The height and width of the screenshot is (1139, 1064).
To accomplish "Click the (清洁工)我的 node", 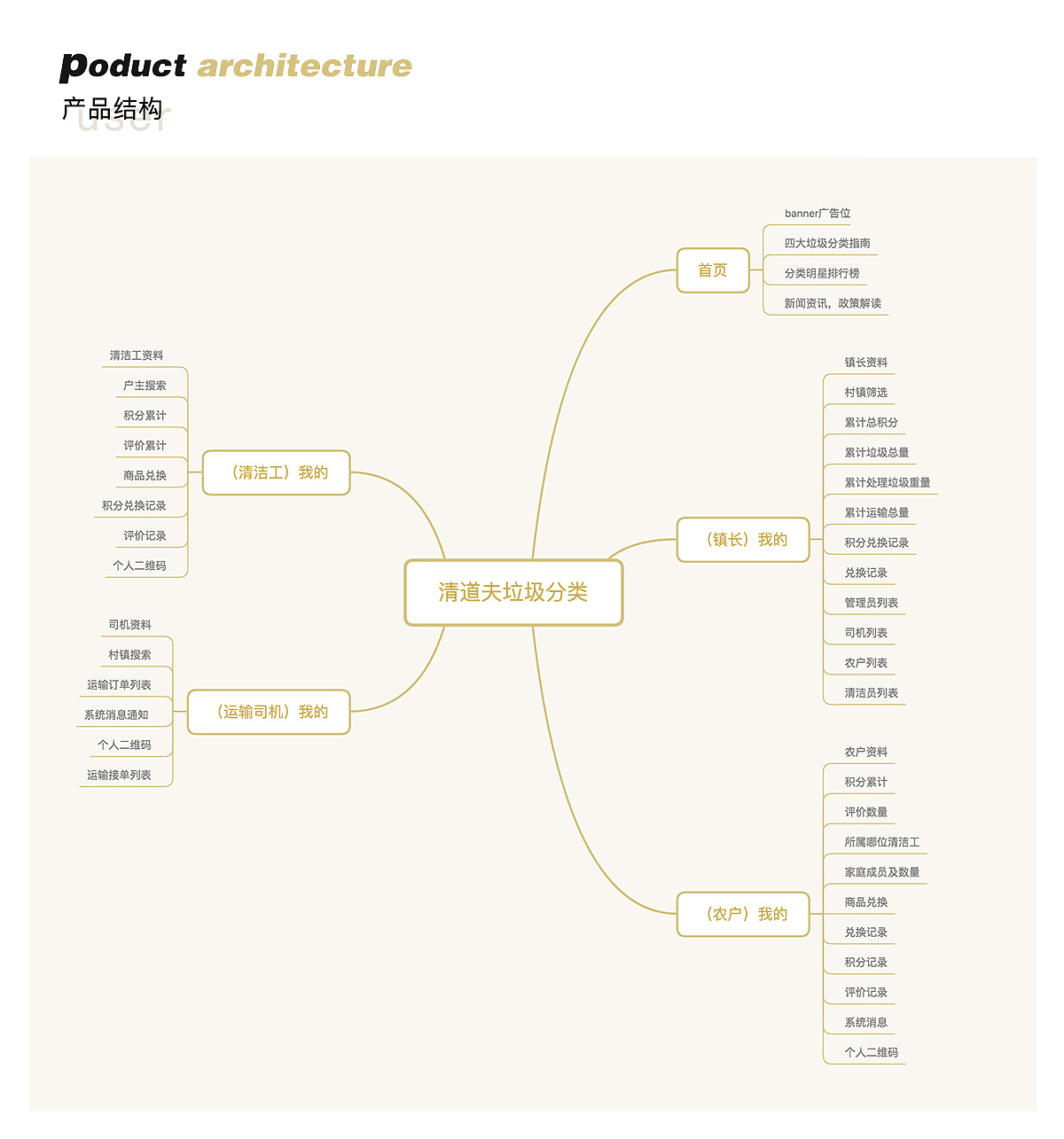I will tap(277, 472).
